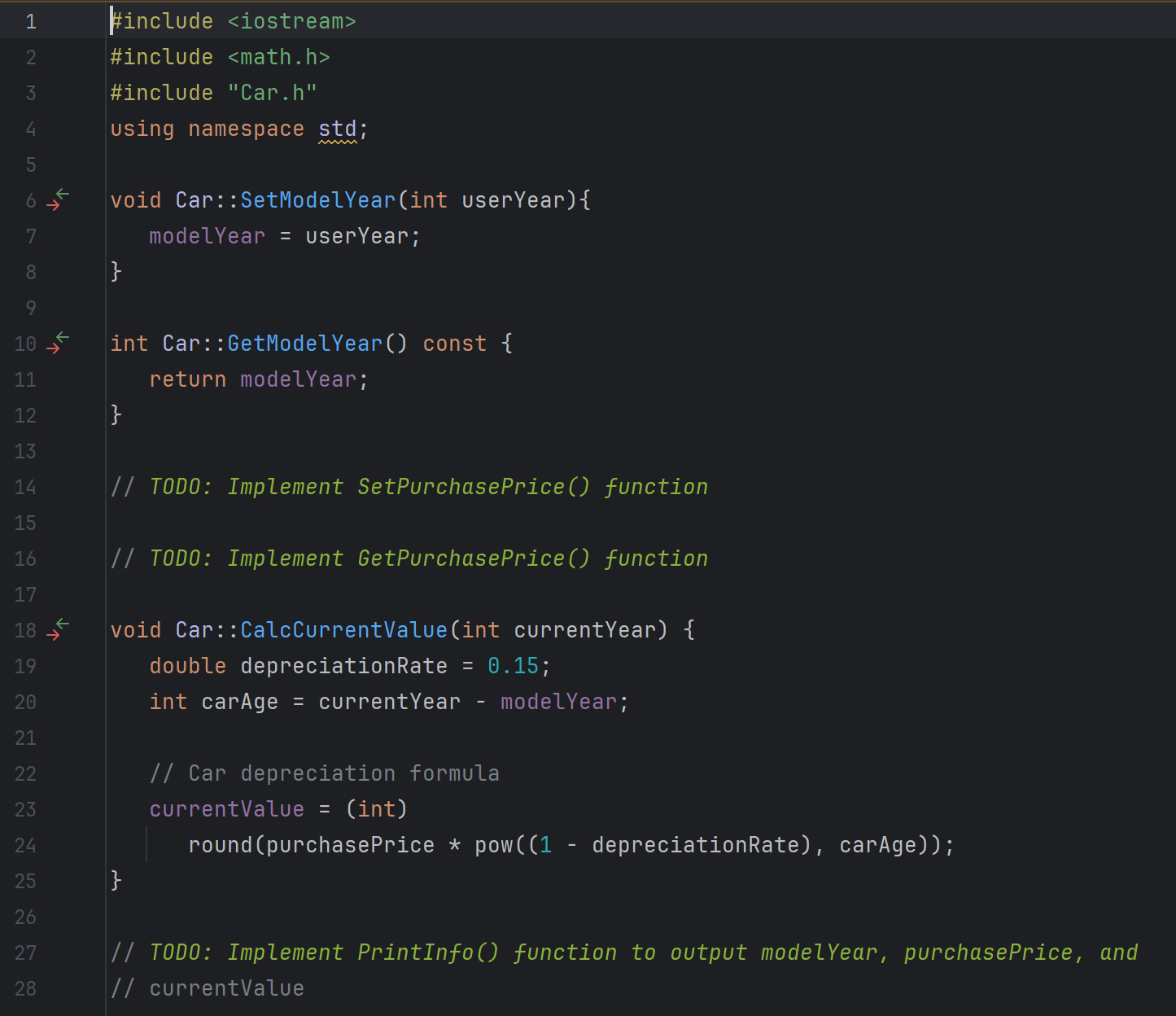Click the Car depreciation formula comment
This screenshot has width=1176, height=1016.
click(x=326, y=773)
